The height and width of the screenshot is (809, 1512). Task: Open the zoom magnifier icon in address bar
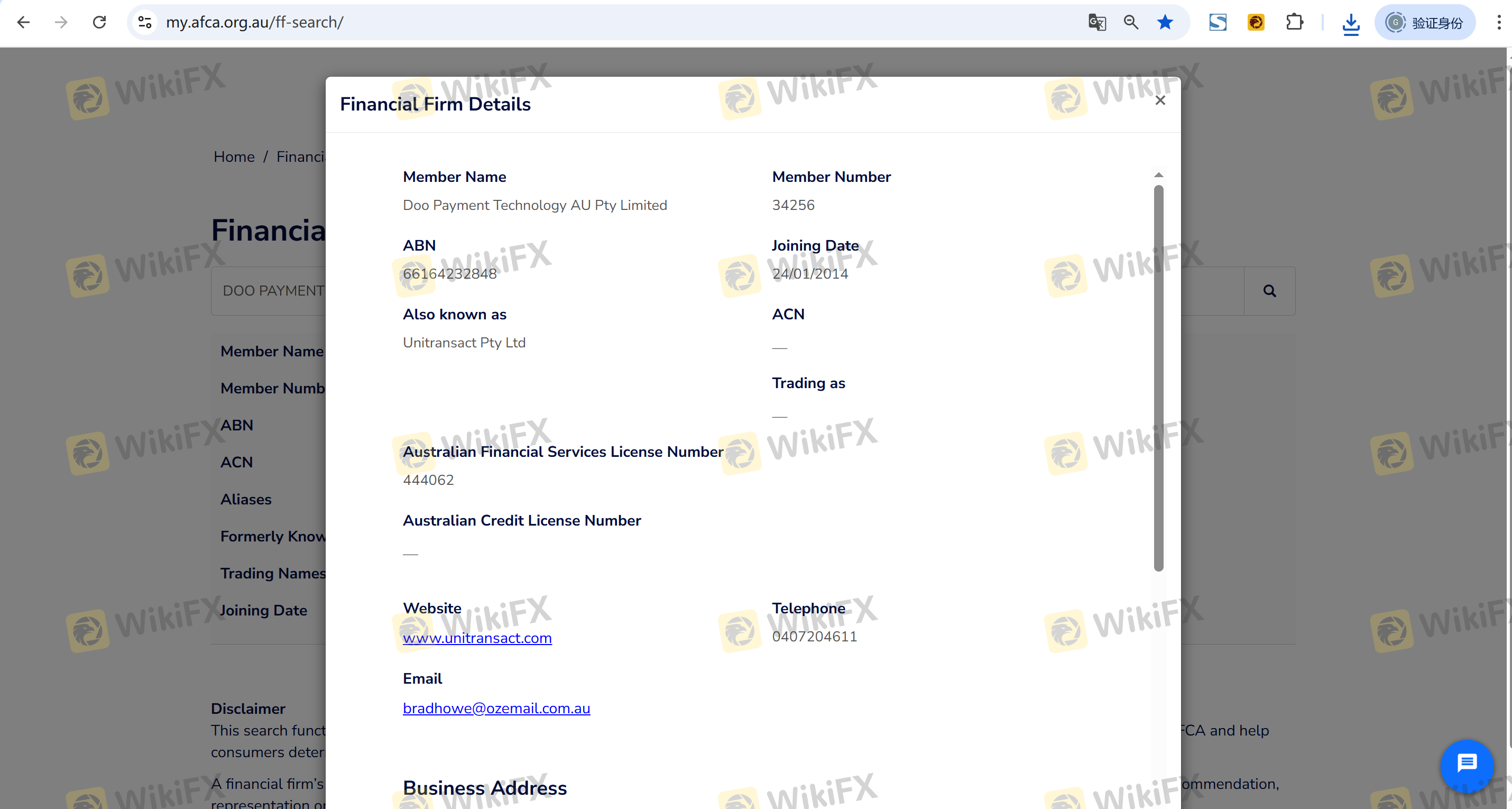1130,22
